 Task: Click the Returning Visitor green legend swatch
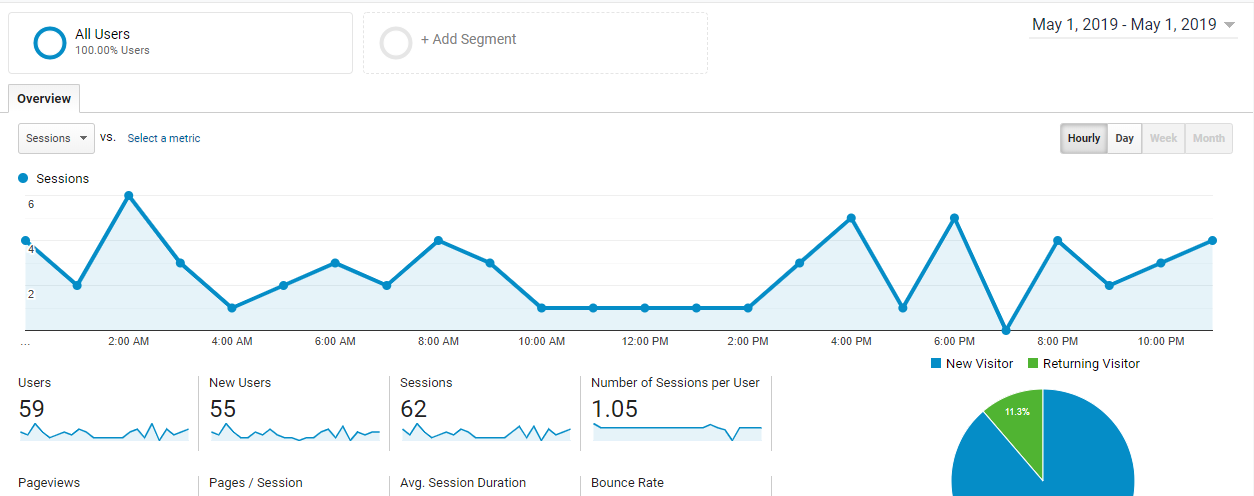click(1033, 364)
